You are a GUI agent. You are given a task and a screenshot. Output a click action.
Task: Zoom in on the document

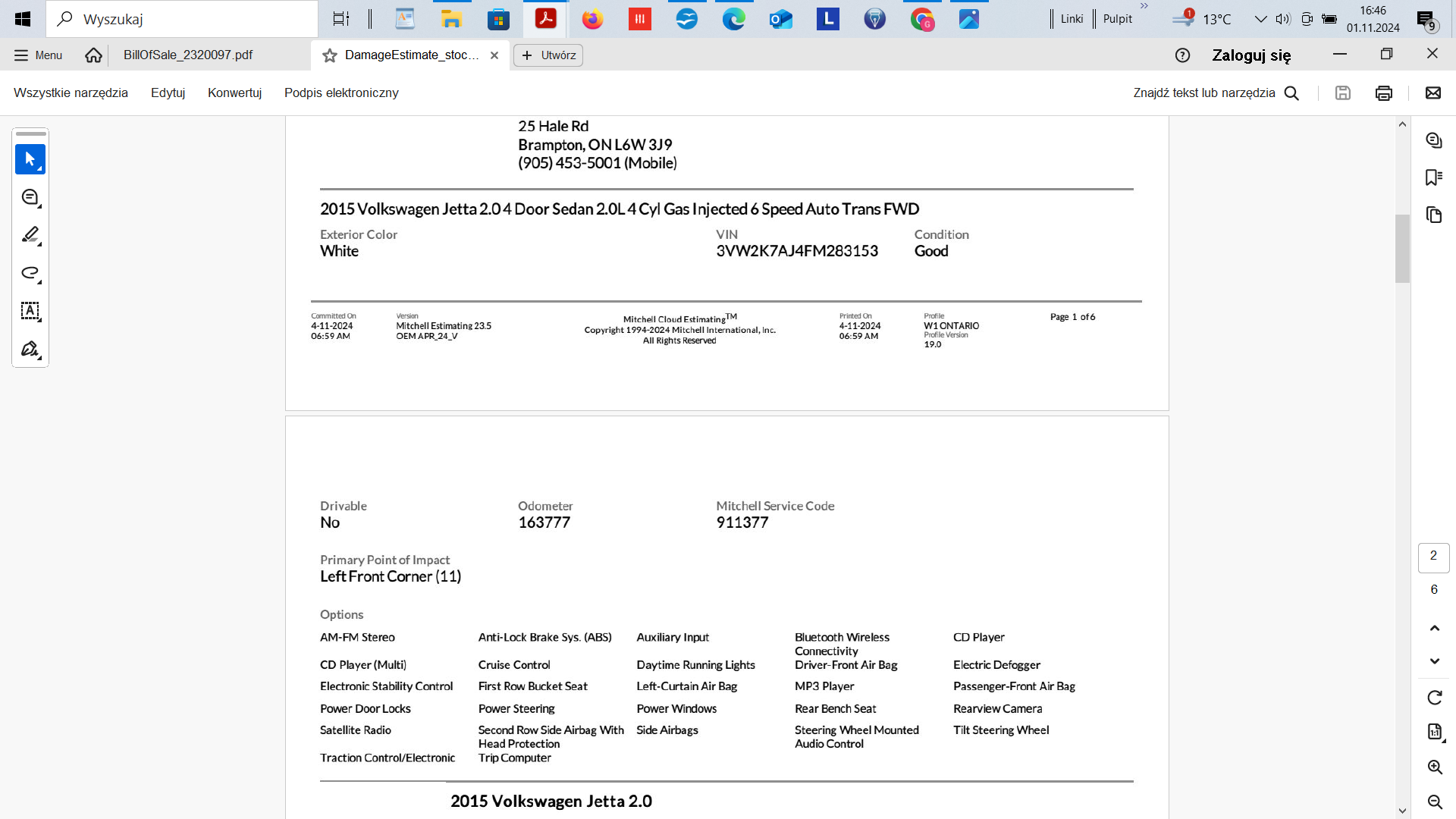click(x=1434, y=767)
